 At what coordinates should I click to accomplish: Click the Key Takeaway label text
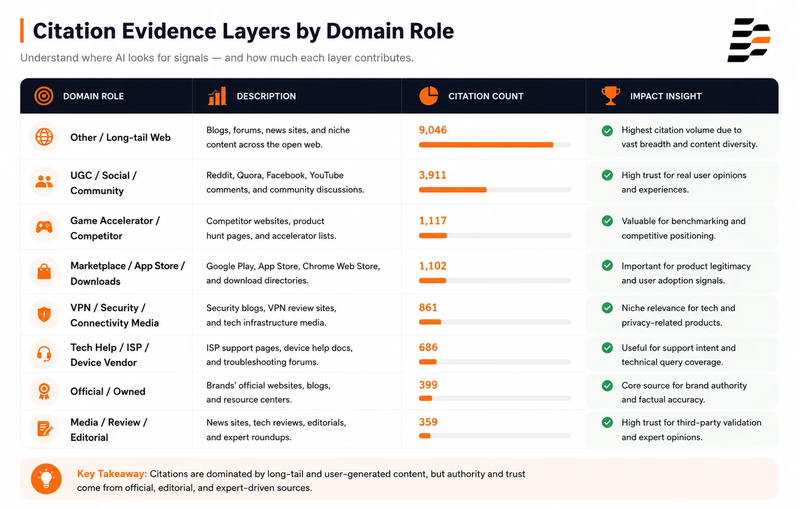112,474
